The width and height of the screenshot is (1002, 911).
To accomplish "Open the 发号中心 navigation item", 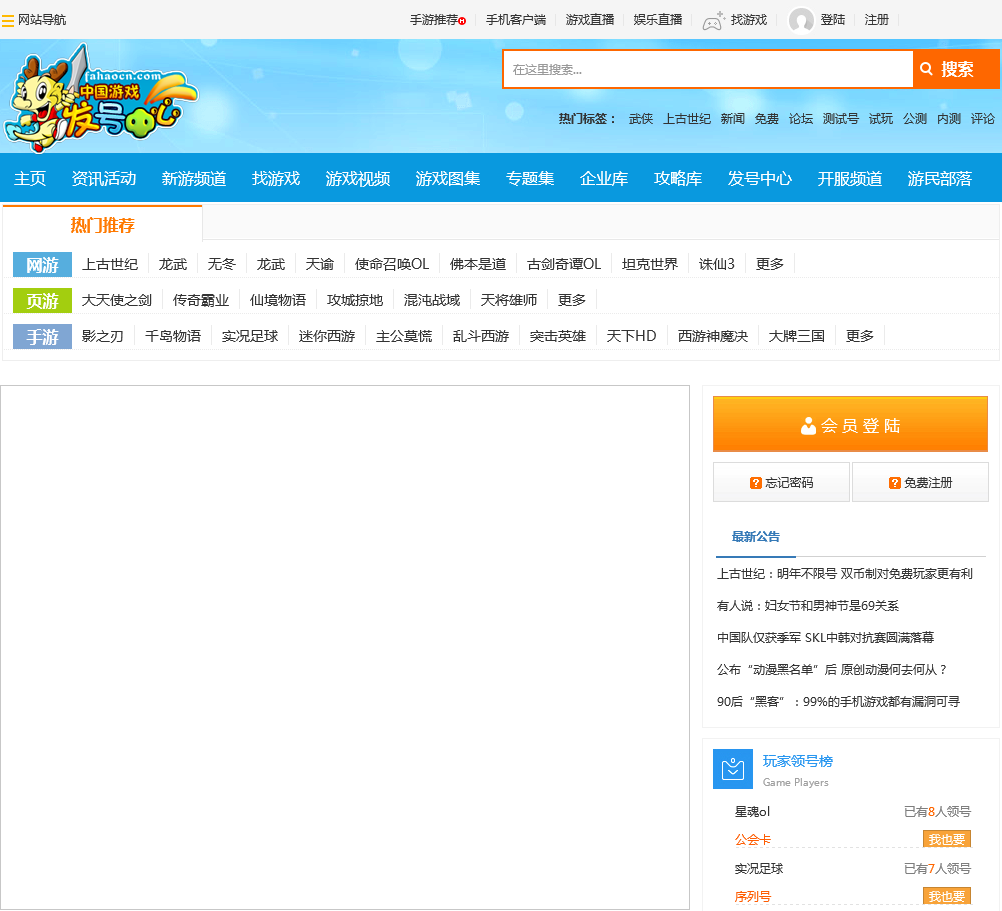I will [x=759, y=178].
